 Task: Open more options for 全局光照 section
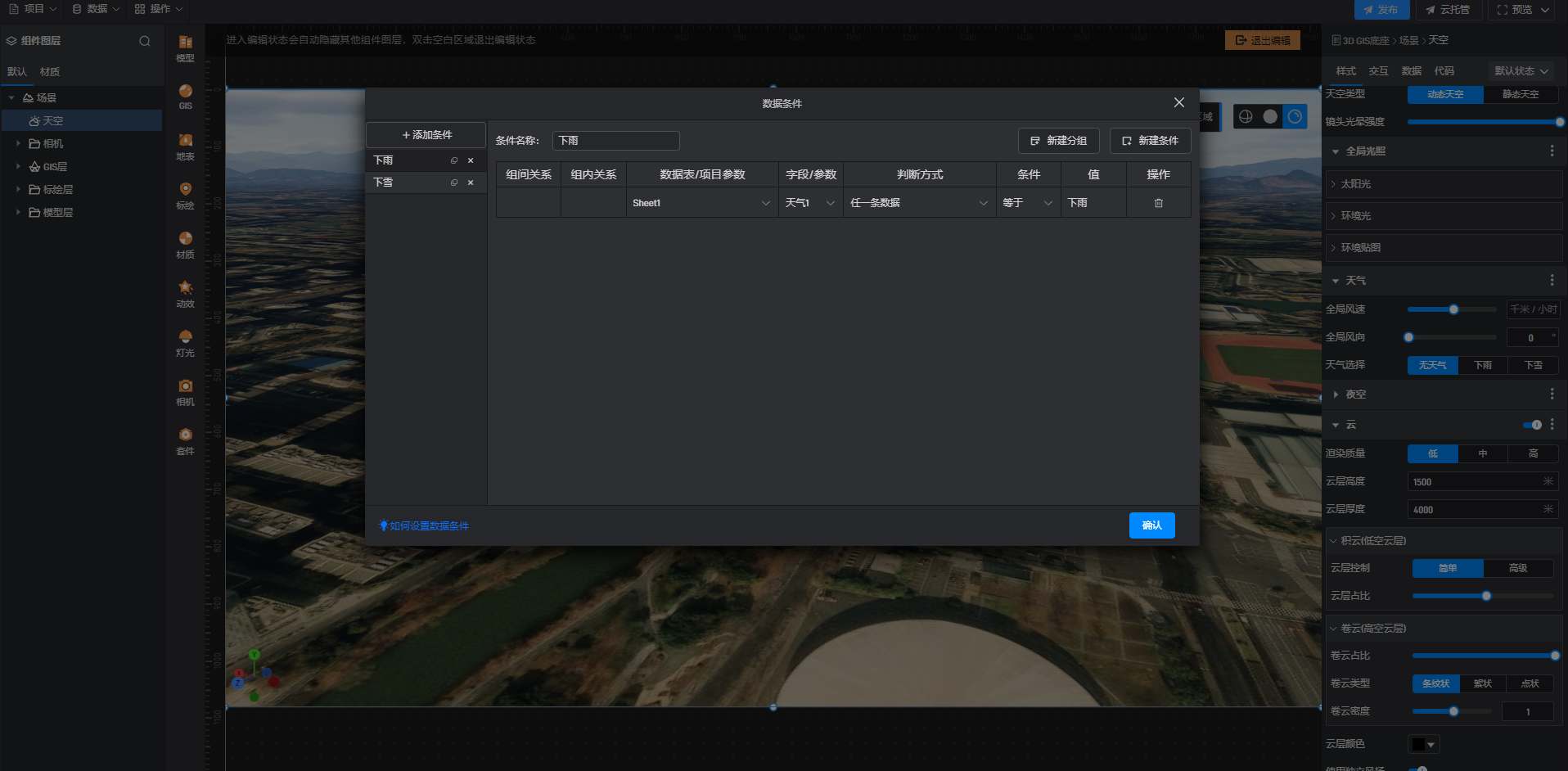pyautogui.click(x=1552, y=151)
